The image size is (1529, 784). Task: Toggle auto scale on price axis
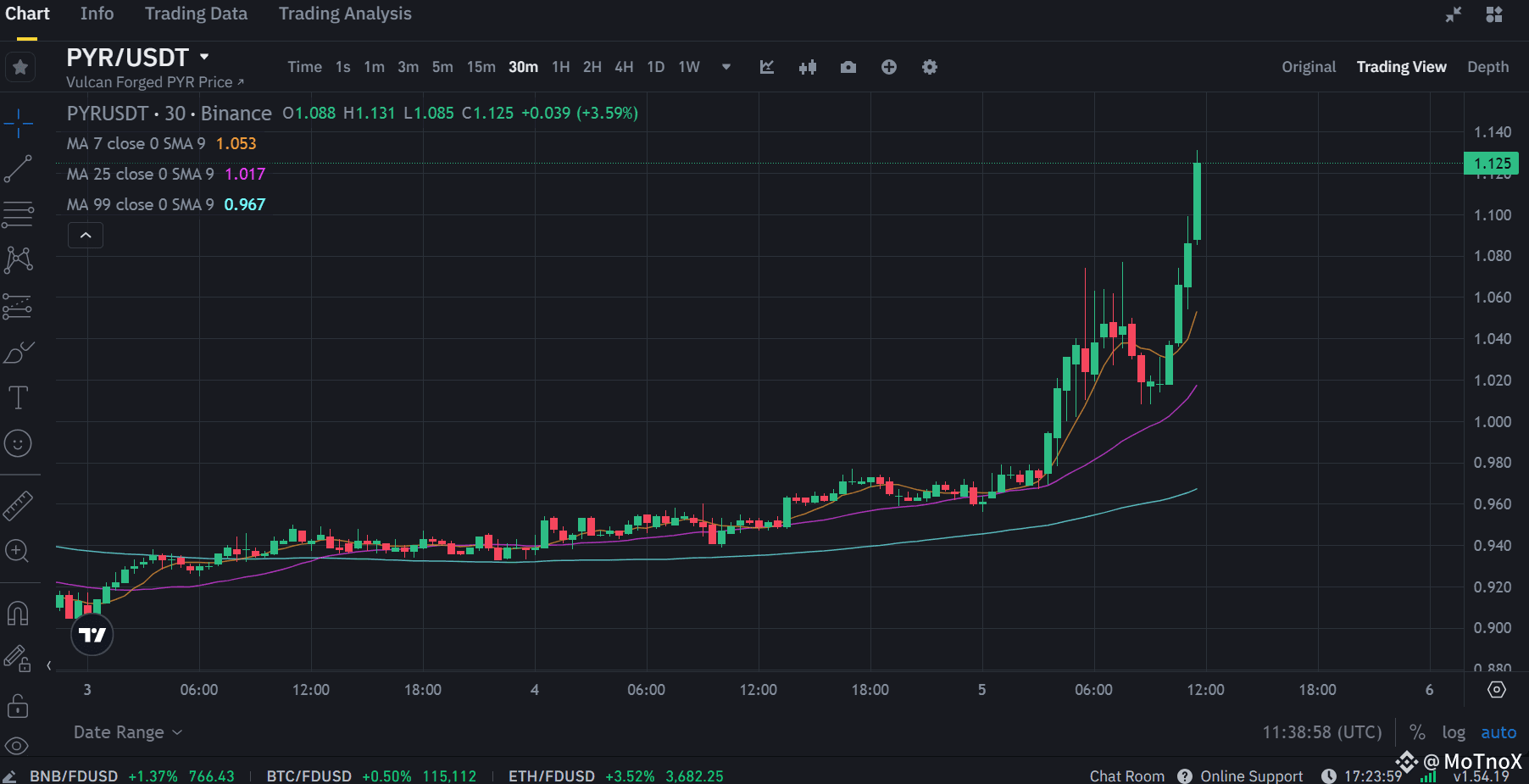(x=1498, y=732)
